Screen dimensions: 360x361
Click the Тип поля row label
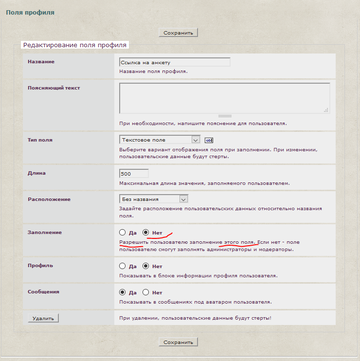[x=40, y=140]
